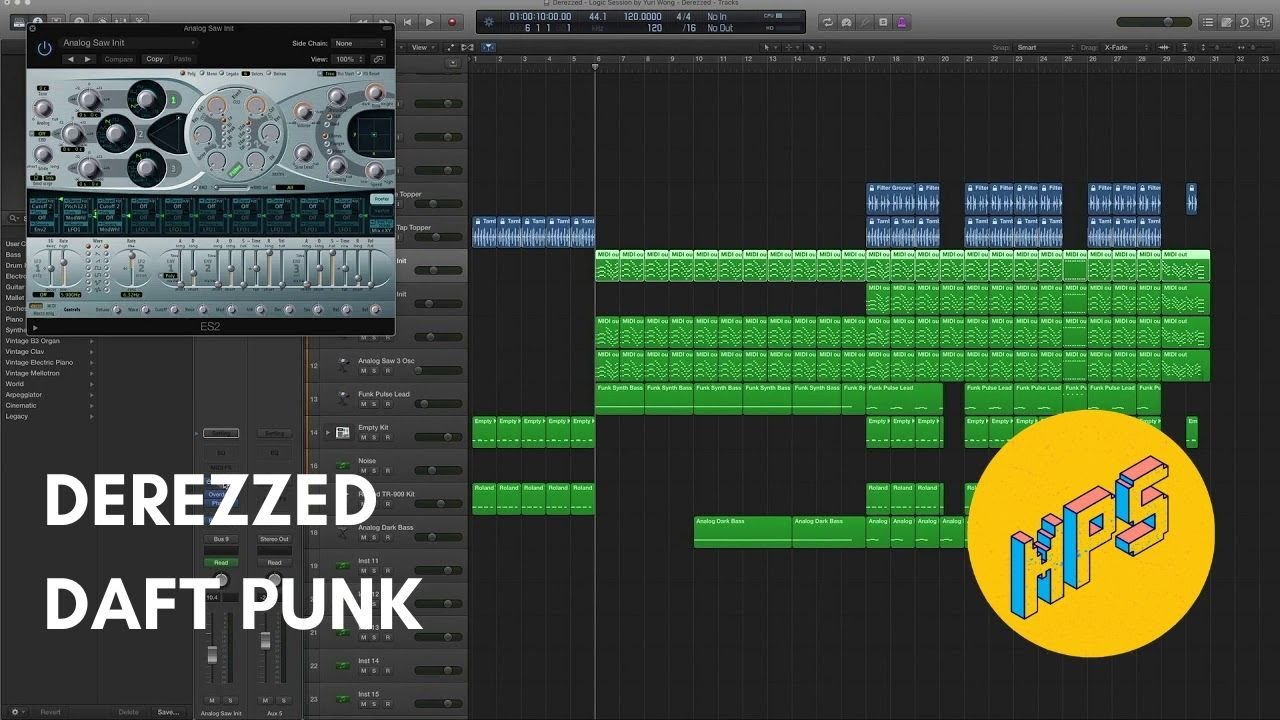Click the Play button in transport
Image resolution: width=1280 pixels, height=720 pixels.
click(430, 21)
